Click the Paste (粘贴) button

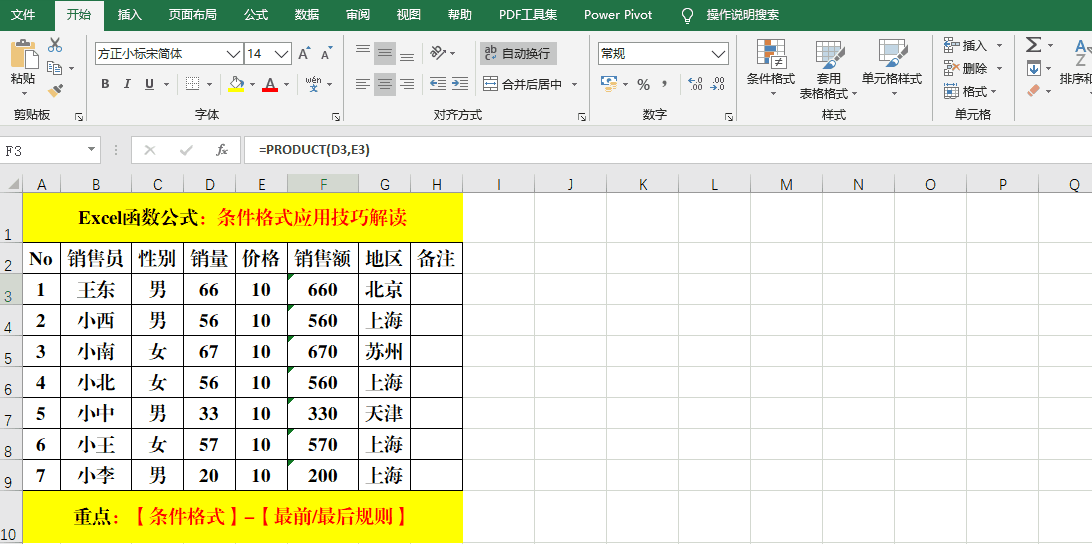point(23,62)
